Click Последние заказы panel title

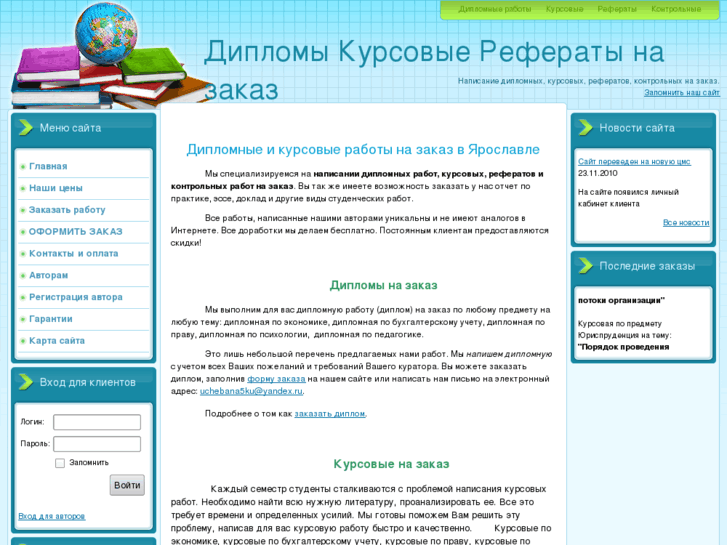[x=647, y=266]
